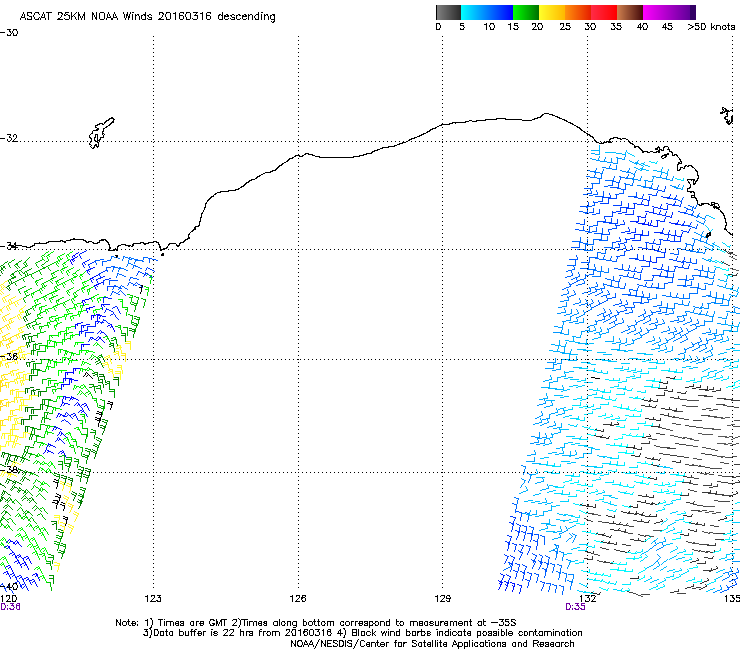Click the small island outline near the top-right edge
This screenshot has width=740, height=650.
(727, 116)
